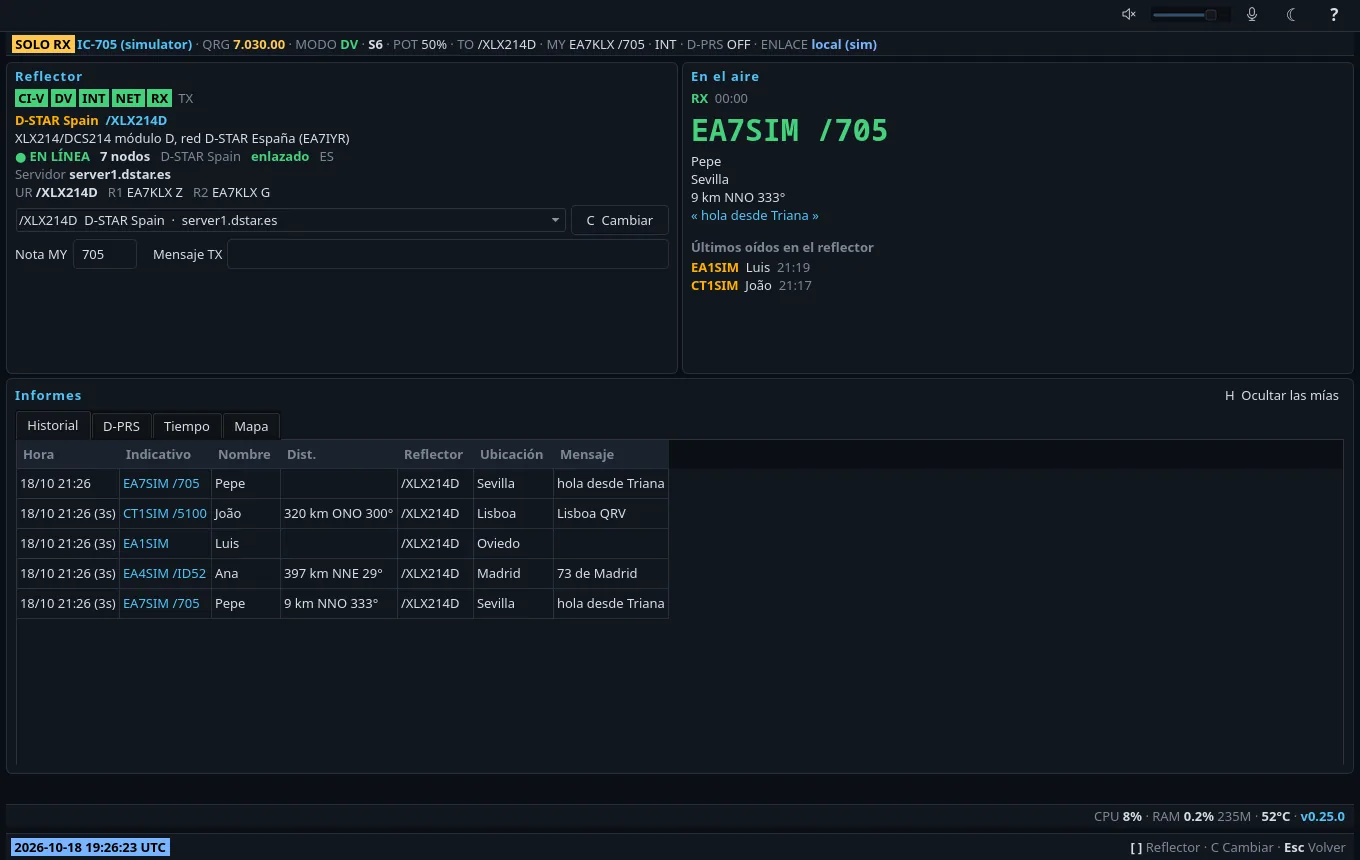The height and width of the screenshot is (860, 1360).
Task: Click the "Lisboa QRV" message cell
Action: tap(611, 513)
